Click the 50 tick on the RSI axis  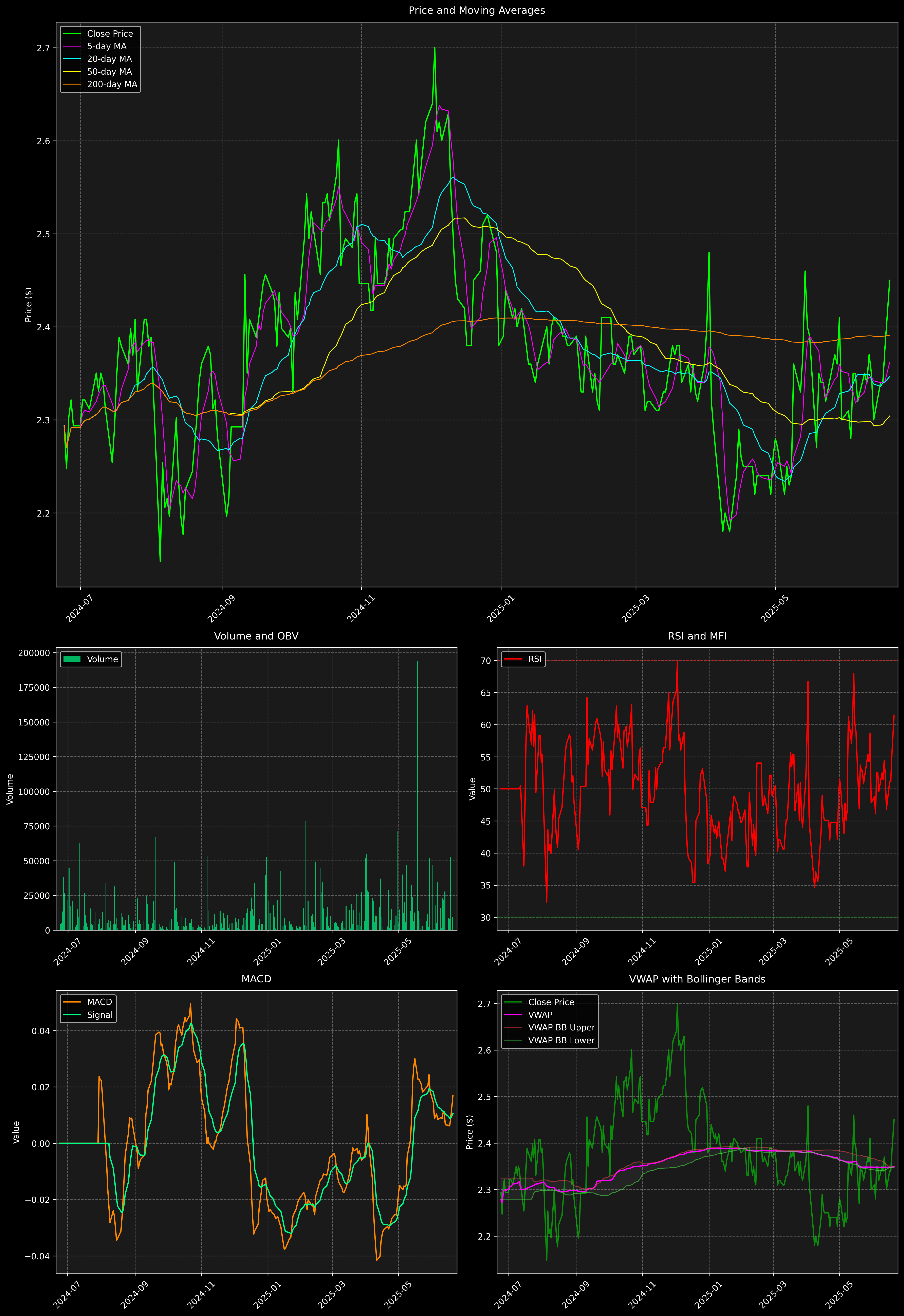point(486,789)
